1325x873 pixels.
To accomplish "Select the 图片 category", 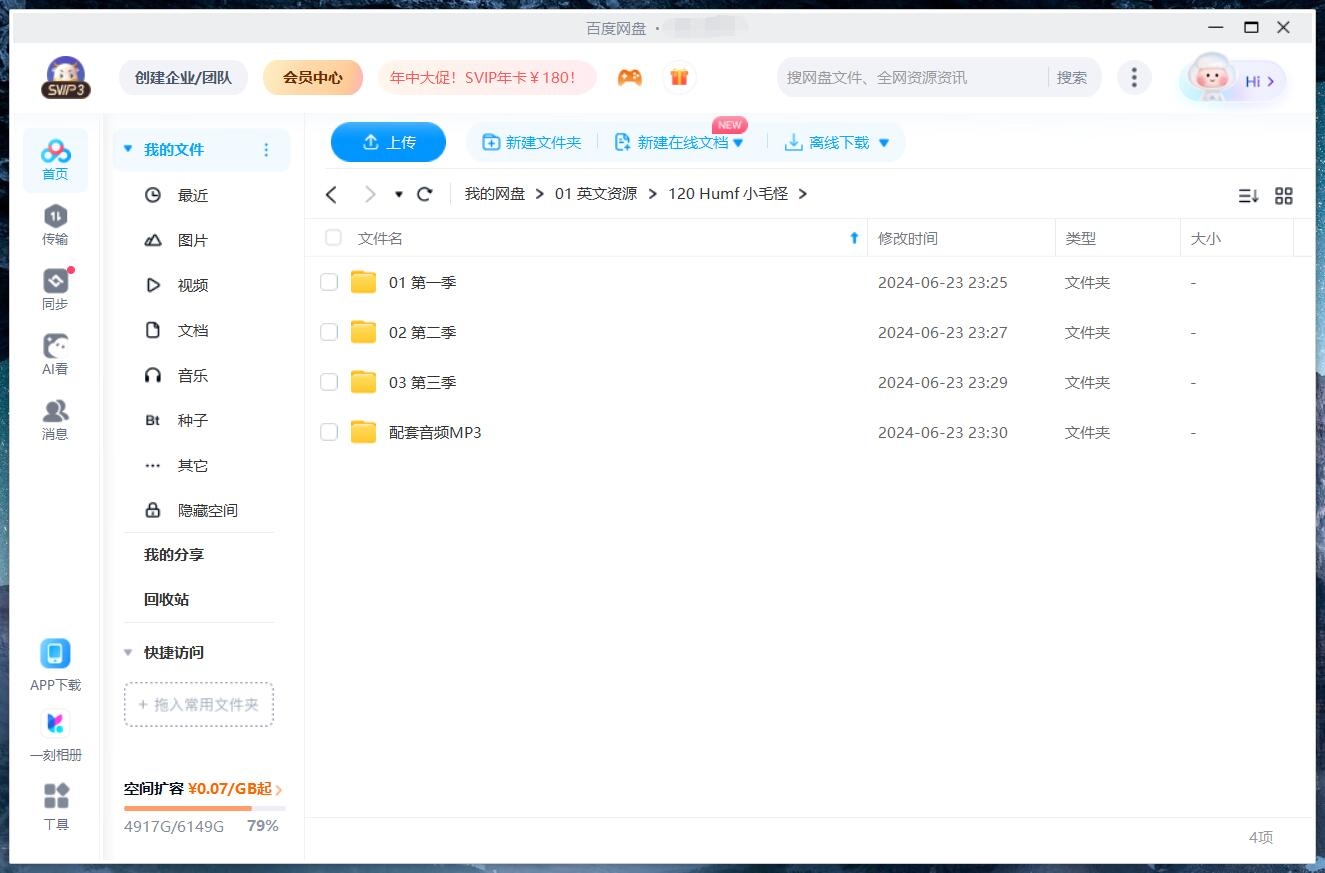I will click(x=193, y=240).
